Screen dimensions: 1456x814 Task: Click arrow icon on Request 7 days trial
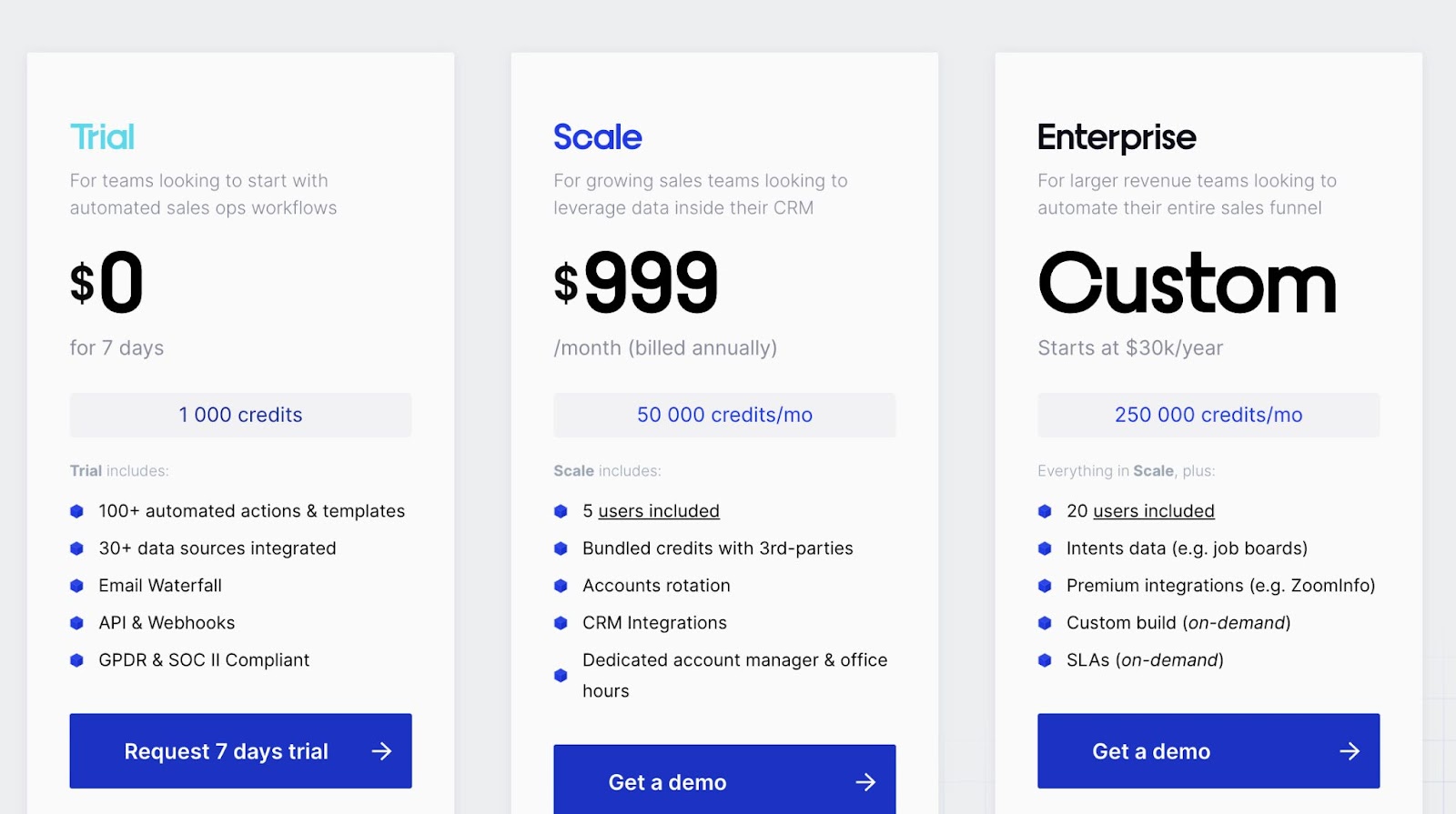(382, 751)
